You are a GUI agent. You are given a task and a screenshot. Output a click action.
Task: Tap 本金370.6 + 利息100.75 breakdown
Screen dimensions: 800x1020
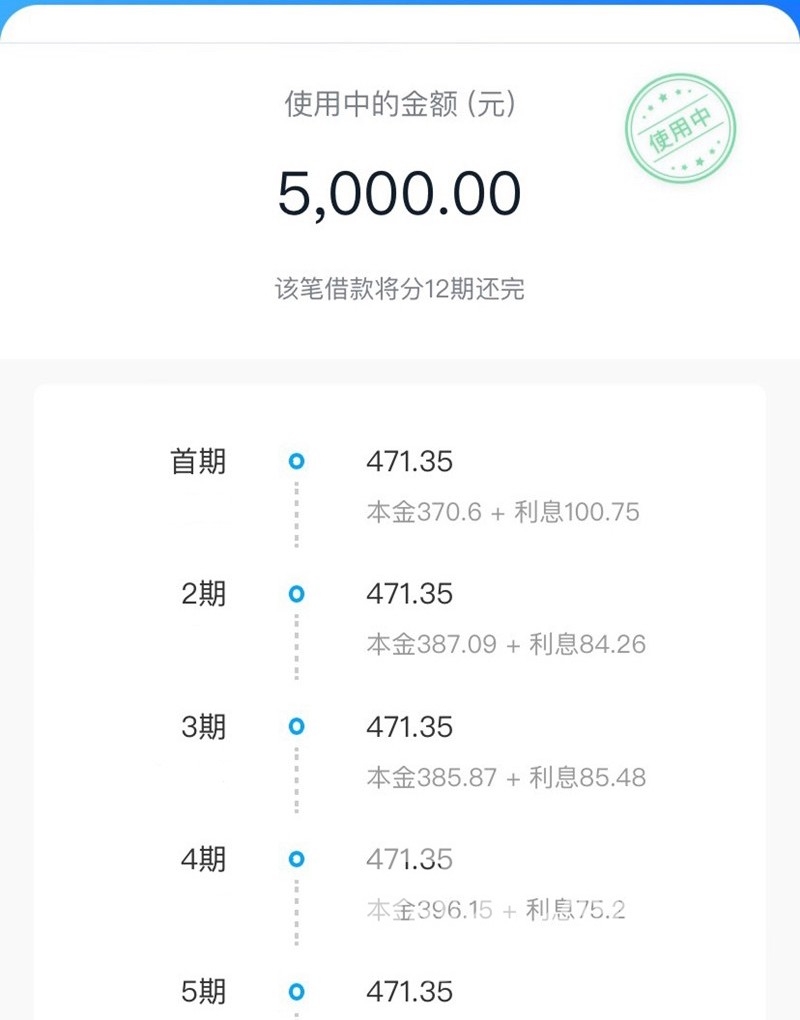click(x=503, y=512)
